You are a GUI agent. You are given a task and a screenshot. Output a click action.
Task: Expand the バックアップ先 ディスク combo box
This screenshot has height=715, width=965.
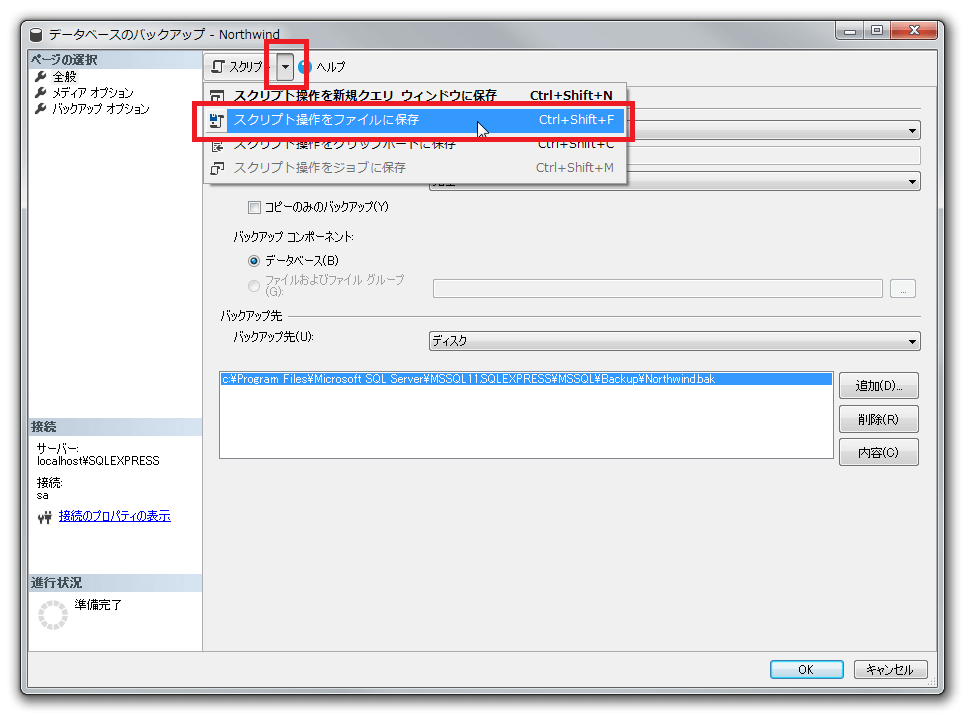pyautogui.click(x=912, y=342)
